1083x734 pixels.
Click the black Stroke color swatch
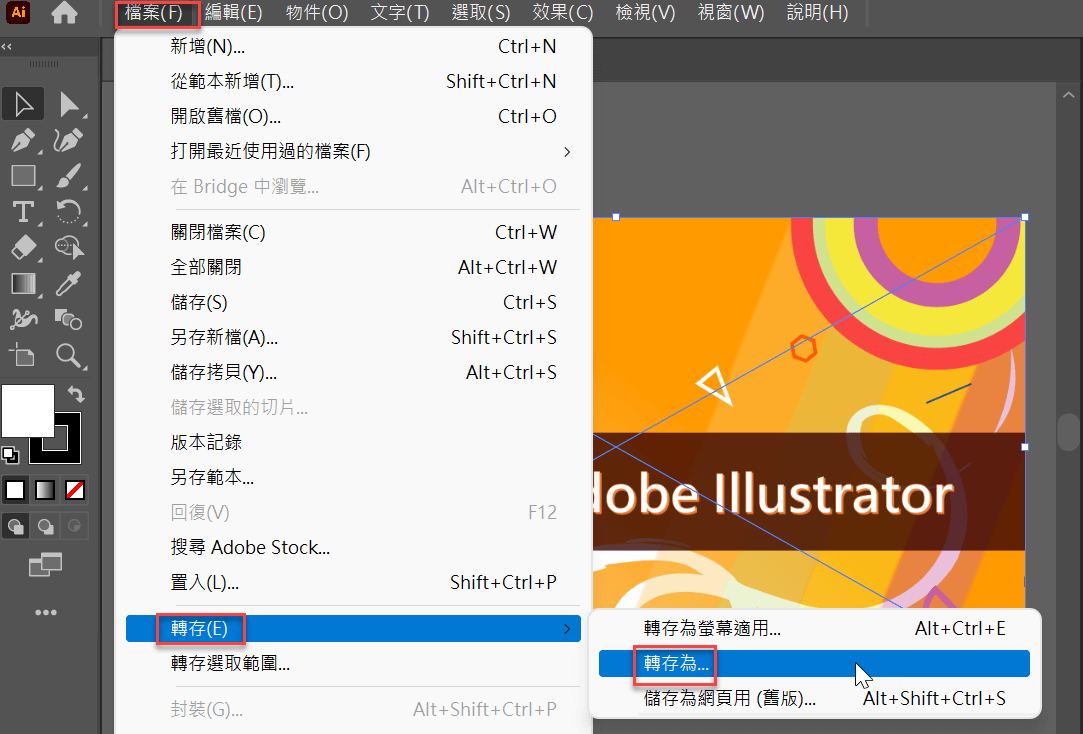[x=67, y=449]
